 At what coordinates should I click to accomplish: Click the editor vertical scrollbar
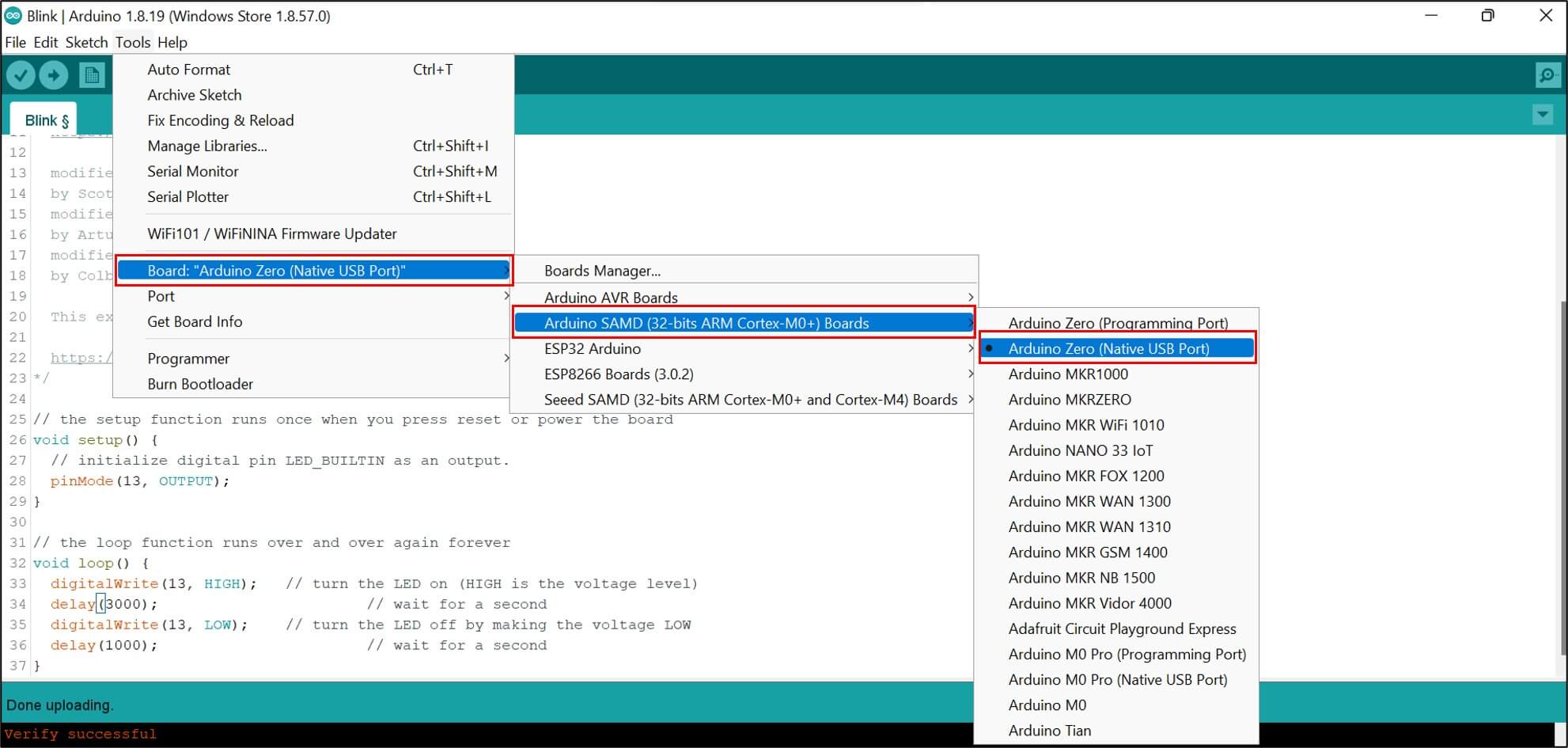1562,475
